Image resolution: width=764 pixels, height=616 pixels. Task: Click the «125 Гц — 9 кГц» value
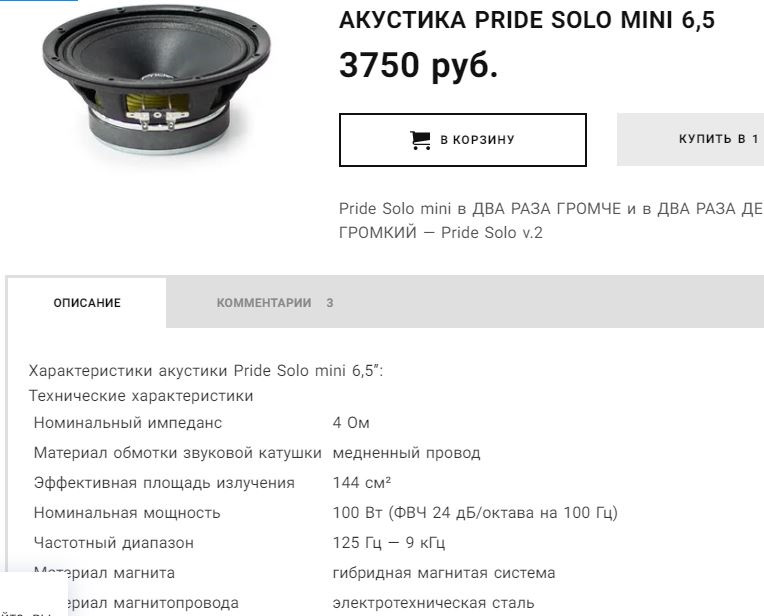[389, 543]
